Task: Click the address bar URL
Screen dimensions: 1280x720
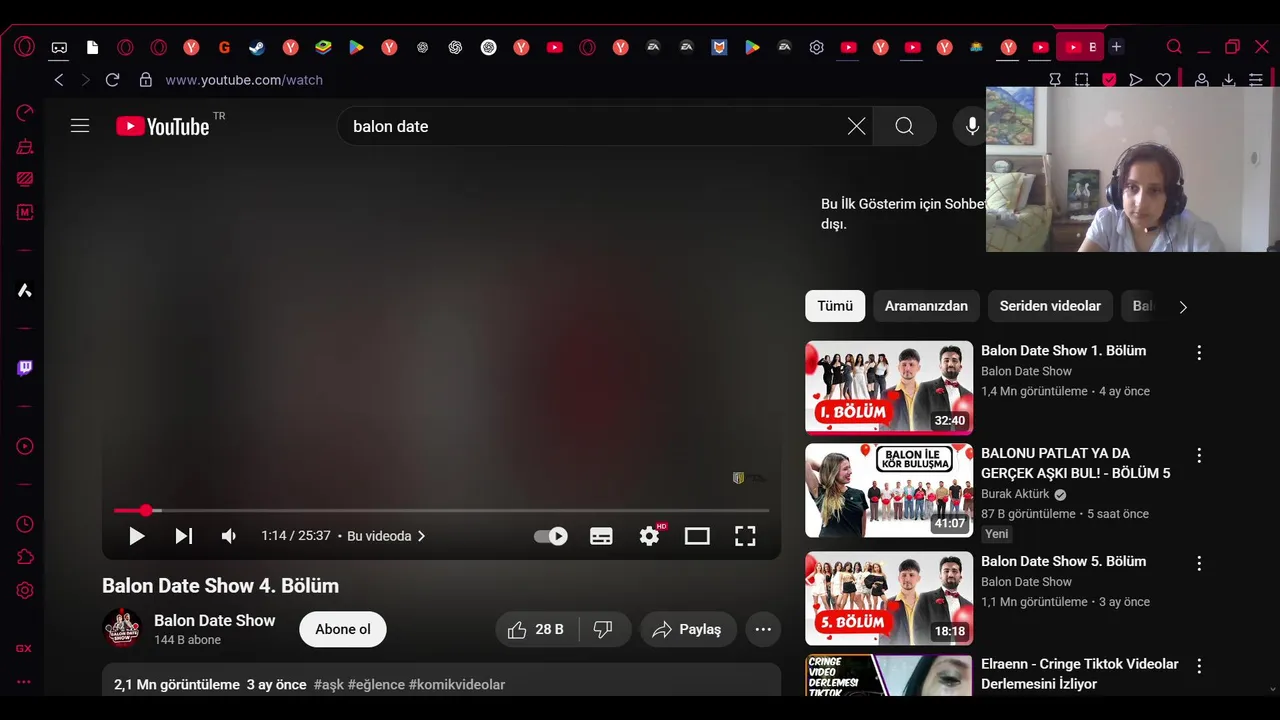Action: click(244, 80)
